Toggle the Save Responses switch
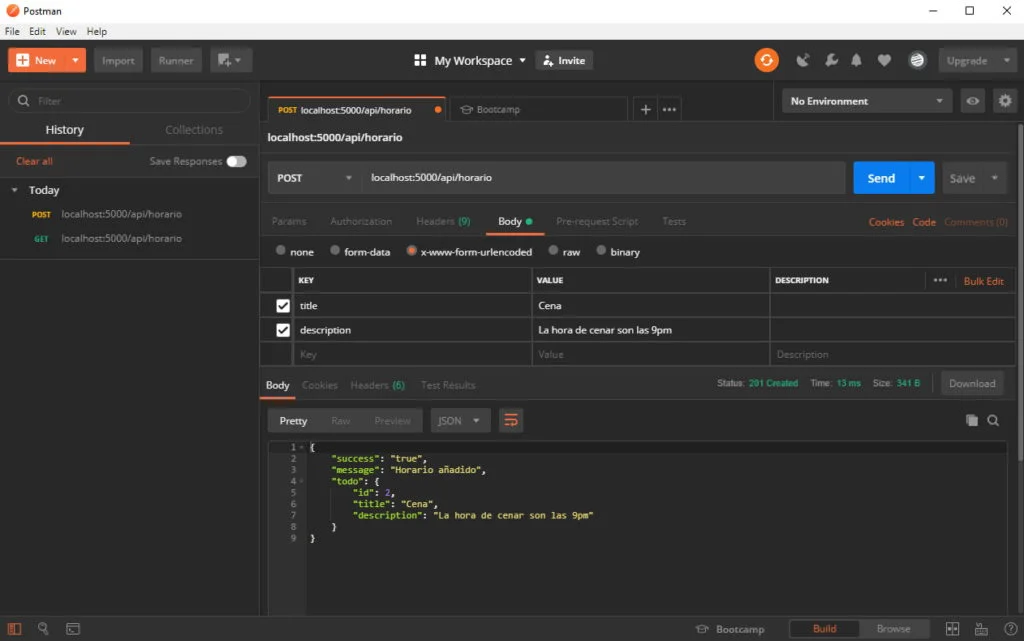 pos(236,161)
